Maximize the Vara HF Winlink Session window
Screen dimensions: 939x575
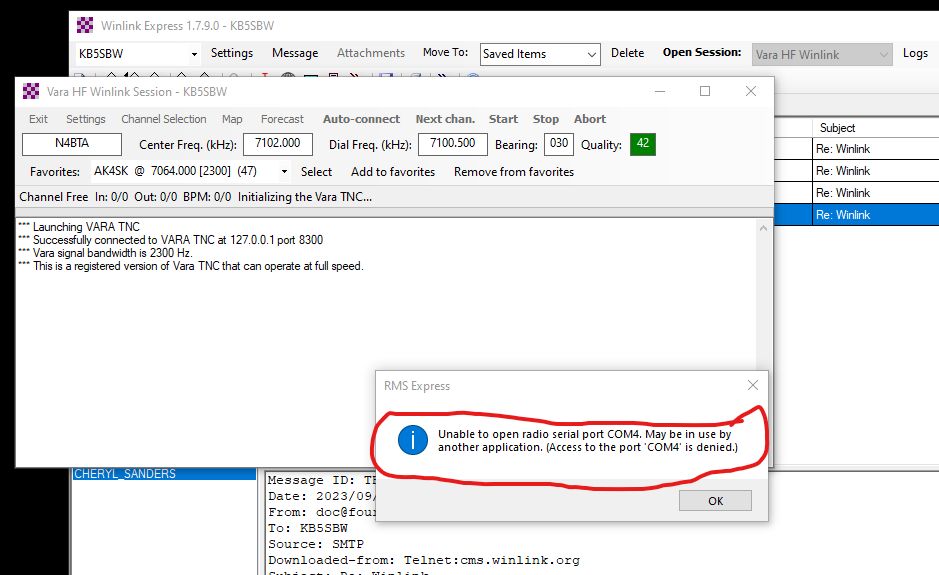pyautogui.click(x=705, y=91)
